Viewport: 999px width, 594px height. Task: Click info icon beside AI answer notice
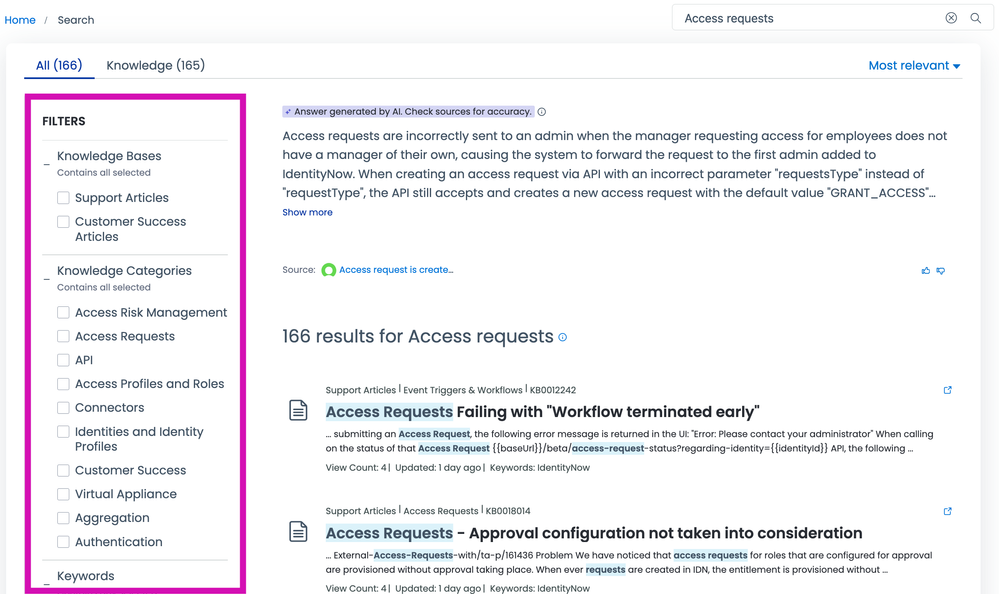point(542,112)
